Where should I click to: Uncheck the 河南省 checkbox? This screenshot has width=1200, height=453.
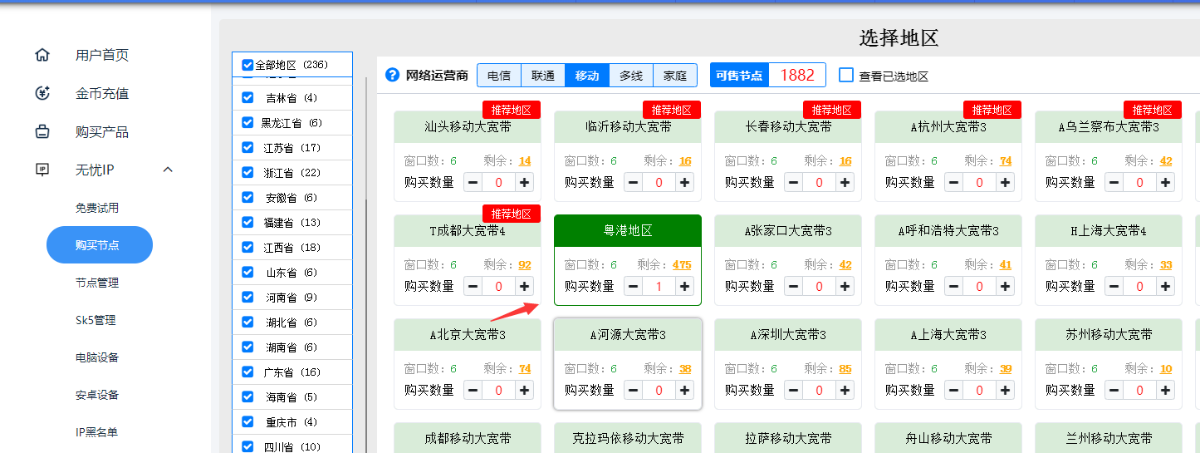(x=247, y=297)
